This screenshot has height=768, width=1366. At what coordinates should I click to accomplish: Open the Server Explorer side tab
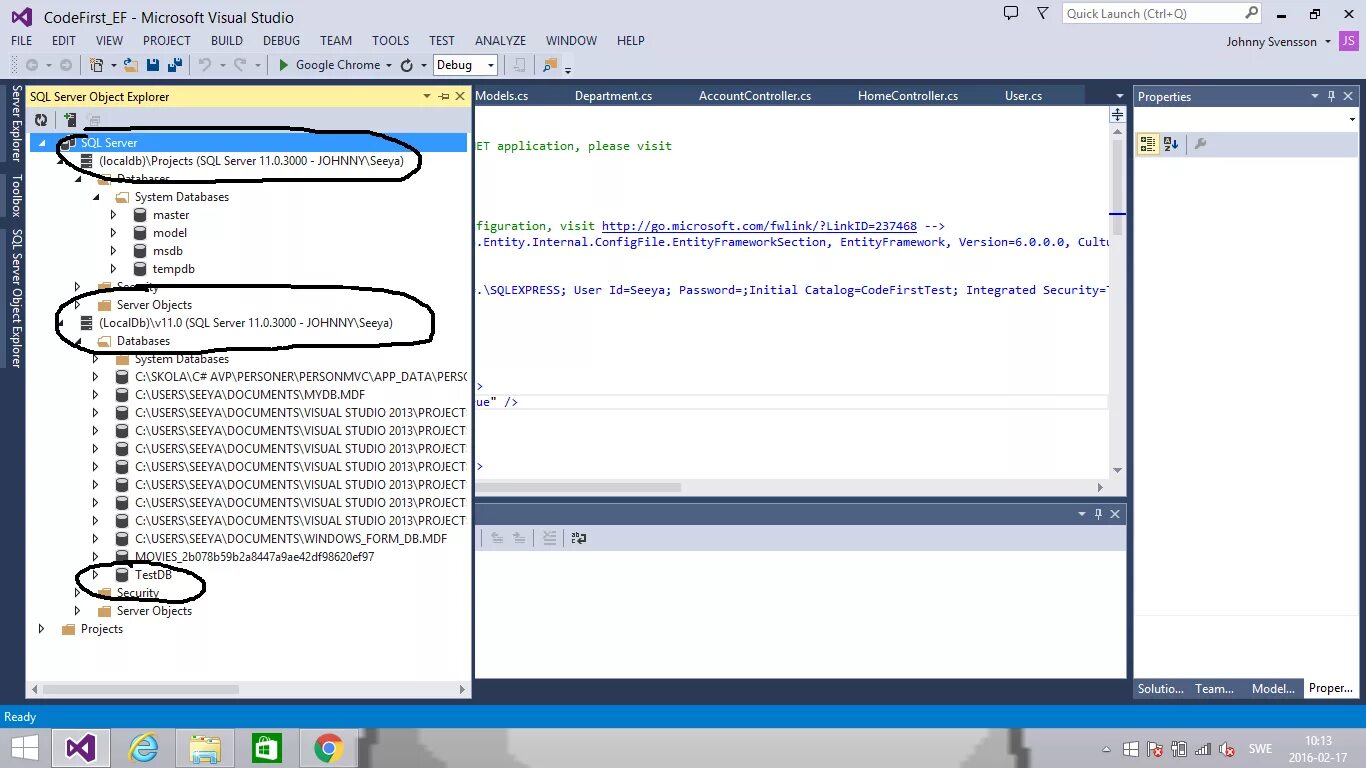[x=16, y=123]
